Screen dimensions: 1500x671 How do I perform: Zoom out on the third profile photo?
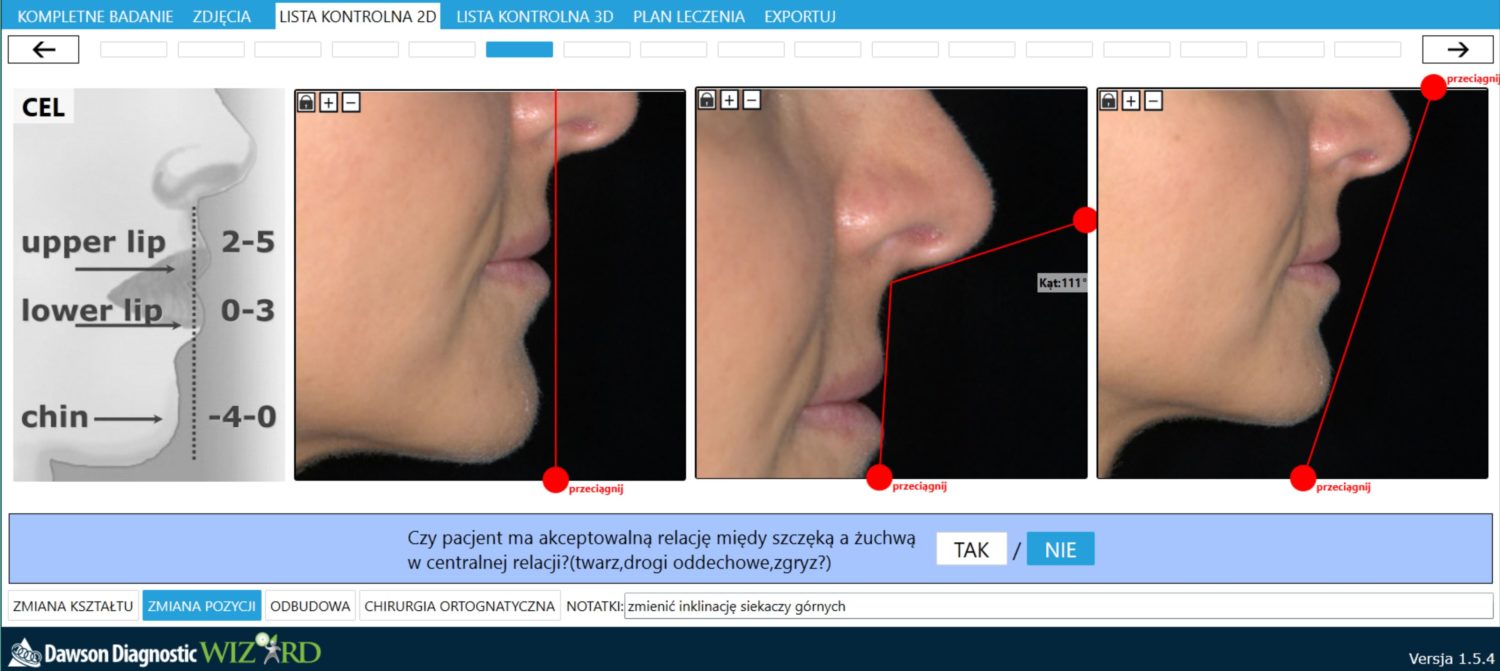coord(1153,100)
